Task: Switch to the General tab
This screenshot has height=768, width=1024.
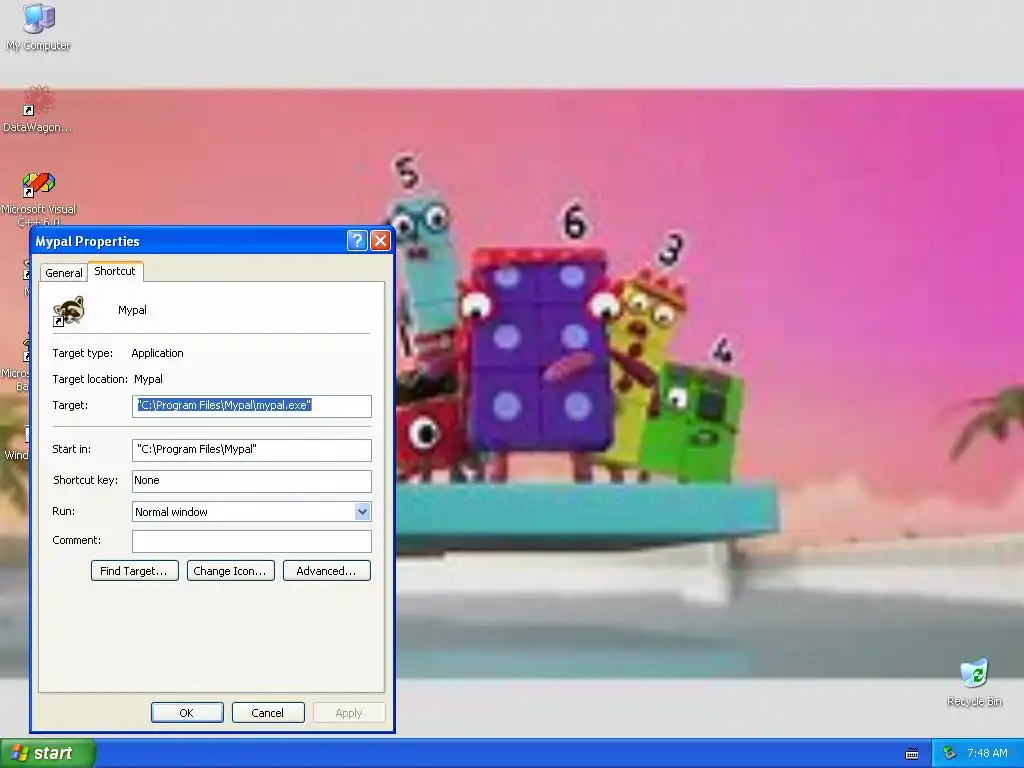Action: tap(63, 273)
